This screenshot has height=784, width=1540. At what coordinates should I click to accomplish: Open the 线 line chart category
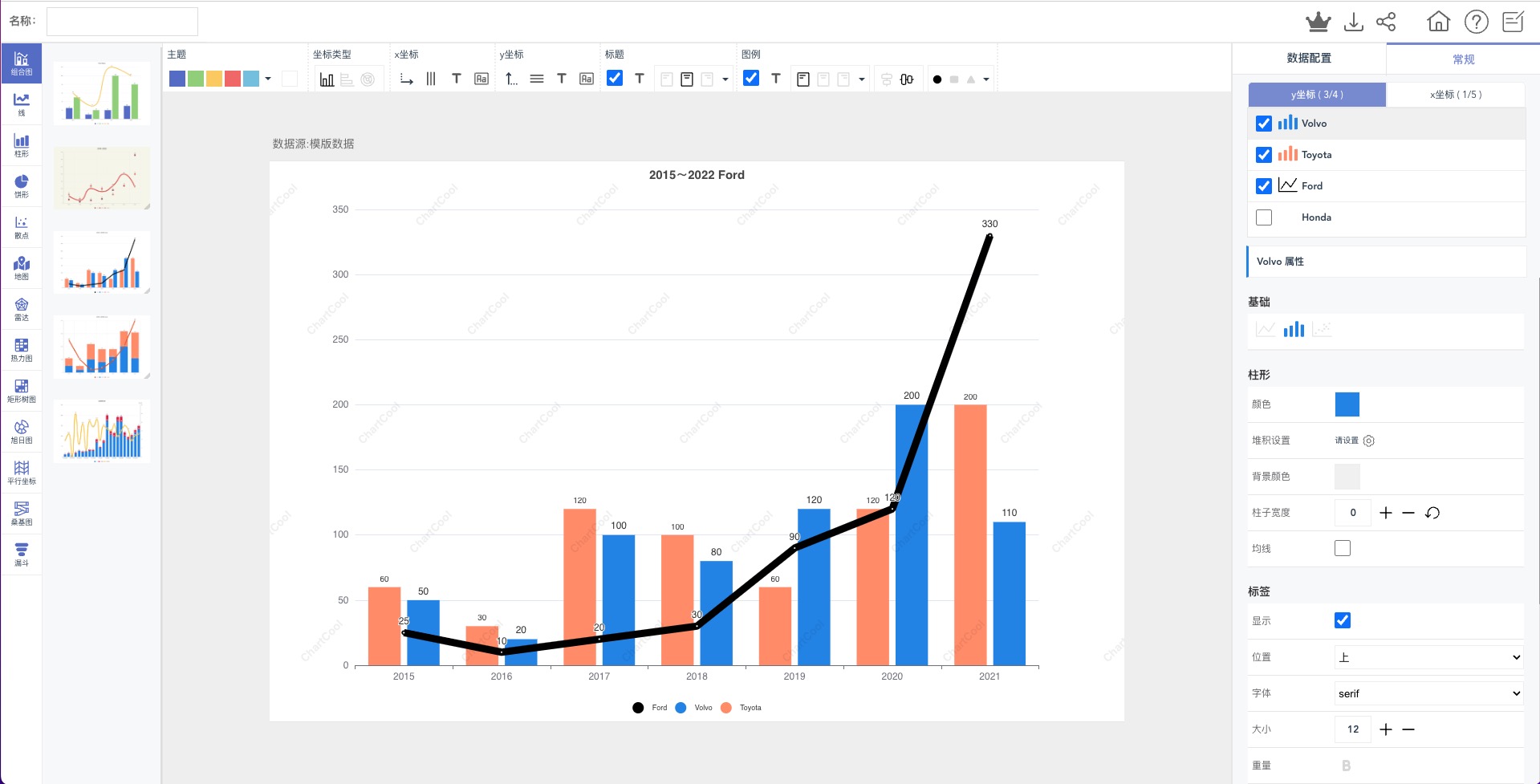click(x=22, y=104)
